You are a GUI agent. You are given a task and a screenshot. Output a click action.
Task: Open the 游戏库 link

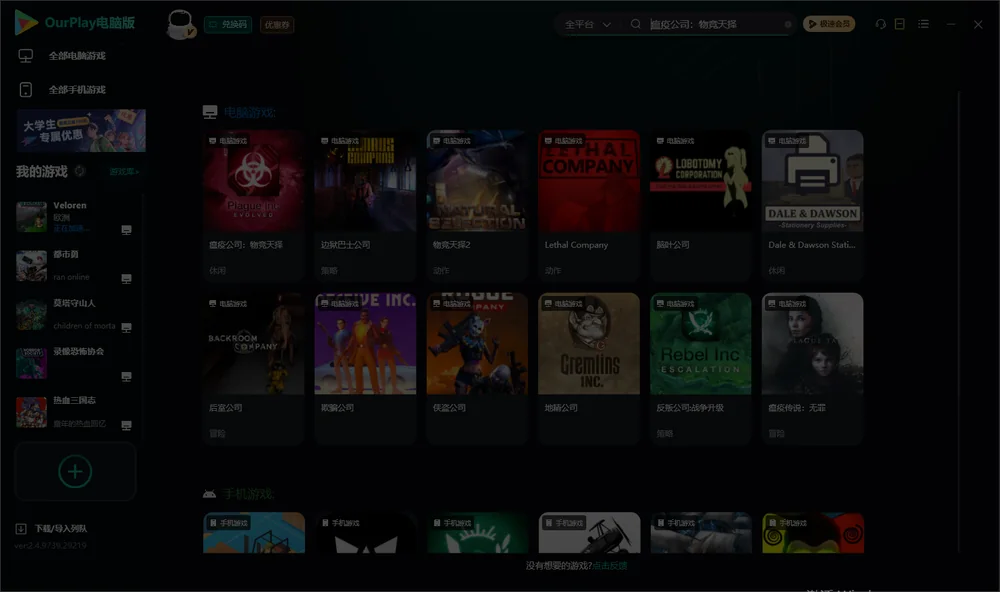pos(124,172)
